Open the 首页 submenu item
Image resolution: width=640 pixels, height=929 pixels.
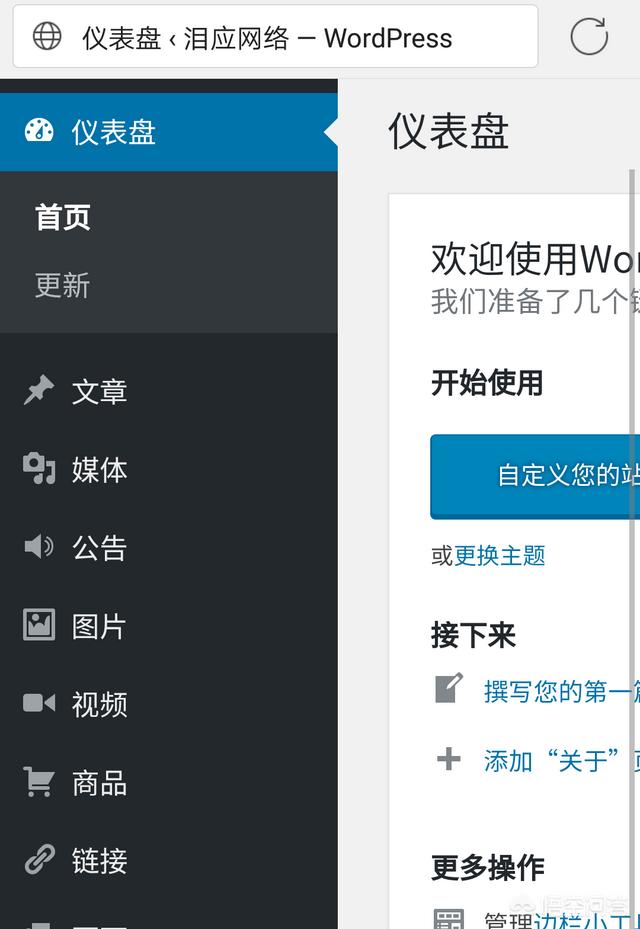tap(63, 217)
